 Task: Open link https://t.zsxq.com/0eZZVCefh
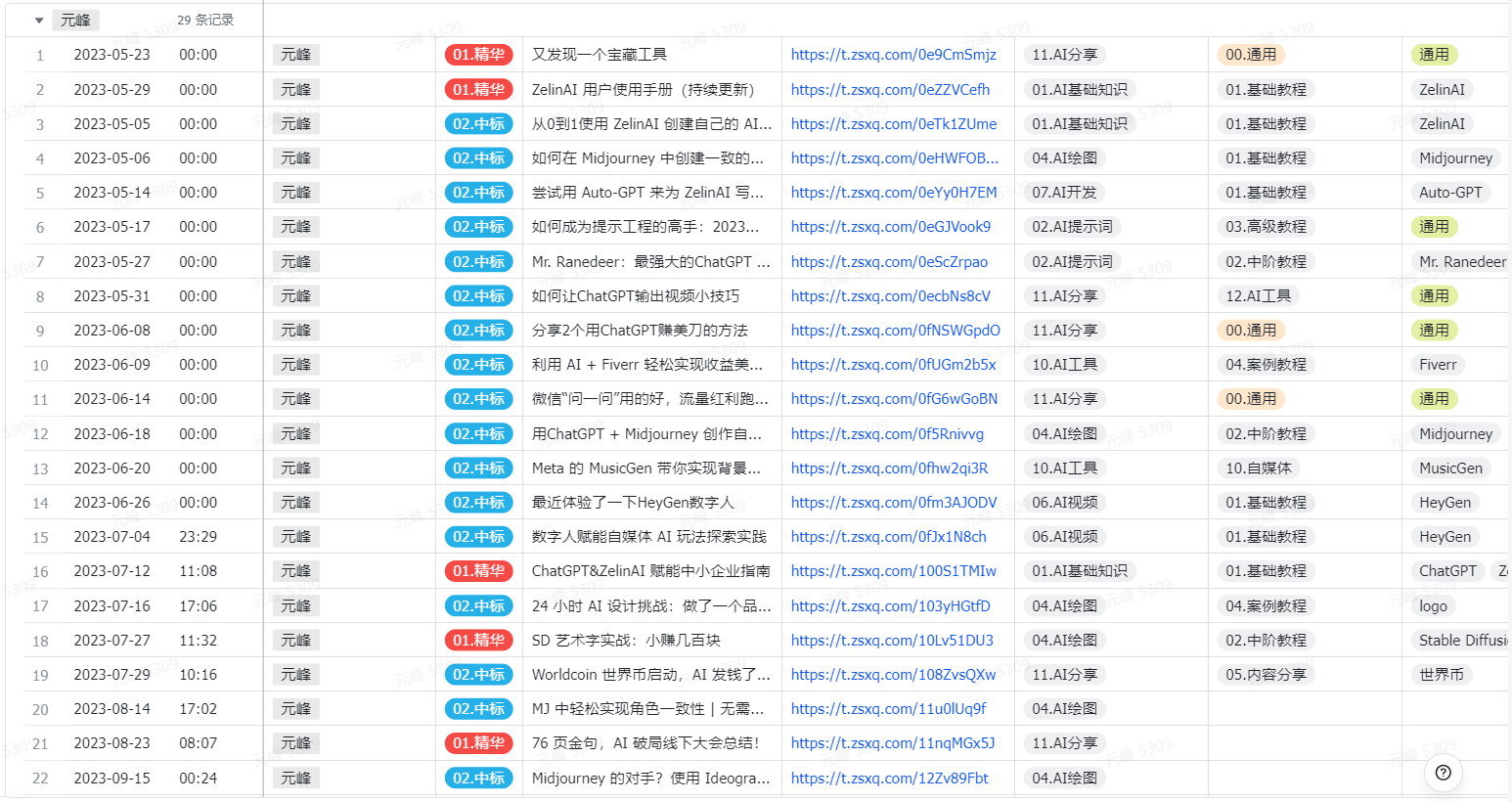pyautogui.click(x=890, y=90)
